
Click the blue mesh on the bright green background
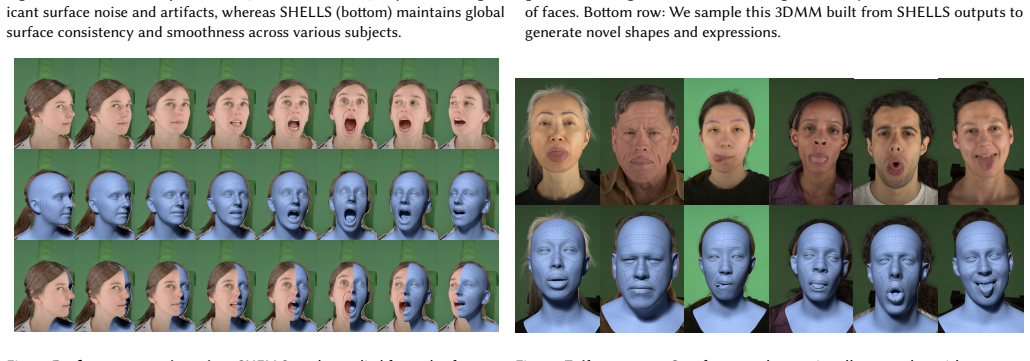click(x=727, y=268)
